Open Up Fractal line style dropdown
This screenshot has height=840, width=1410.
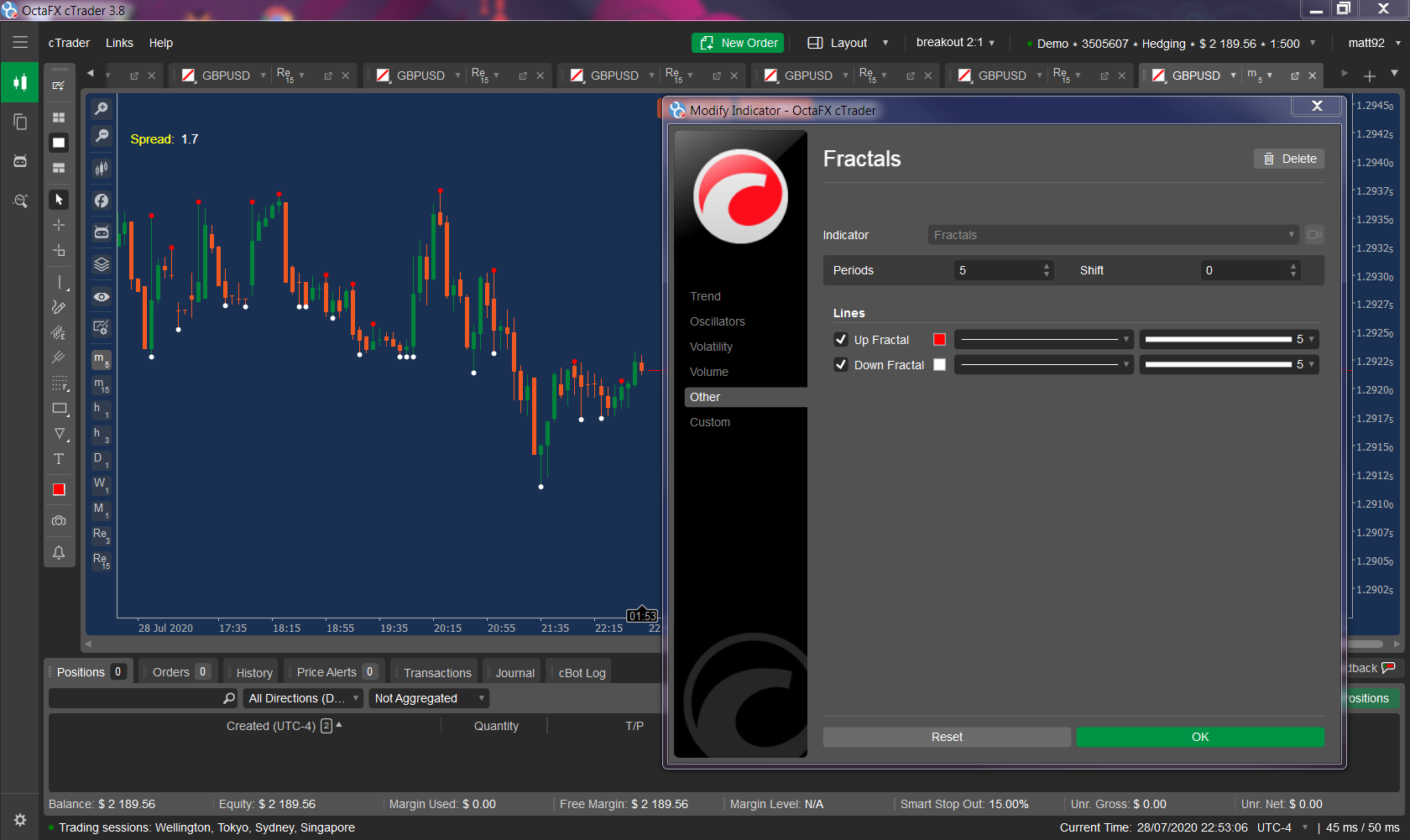(x=1044, y=340)
